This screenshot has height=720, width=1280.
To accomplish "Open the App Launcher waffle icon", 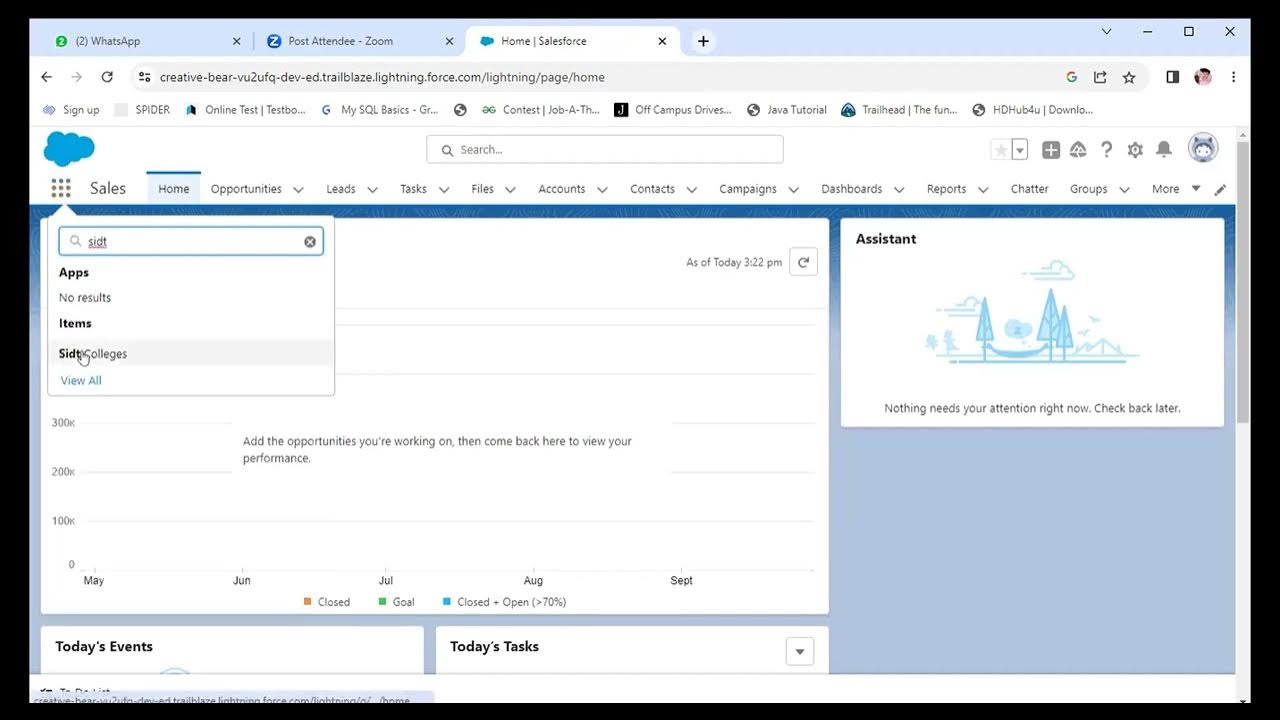I will tap(61, 188).
